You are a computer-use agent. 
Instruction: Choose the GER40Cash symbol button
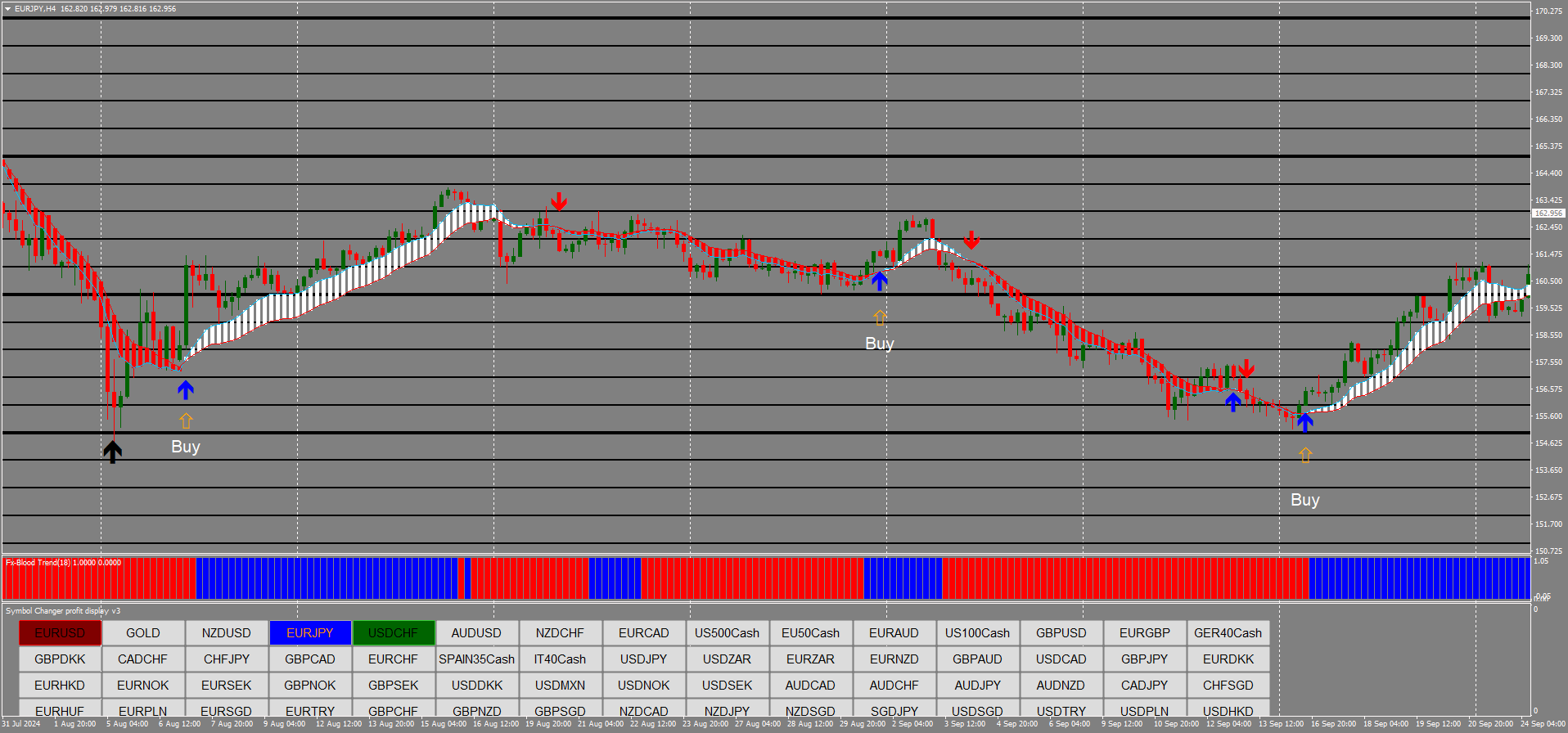(x=1228, y=633)
